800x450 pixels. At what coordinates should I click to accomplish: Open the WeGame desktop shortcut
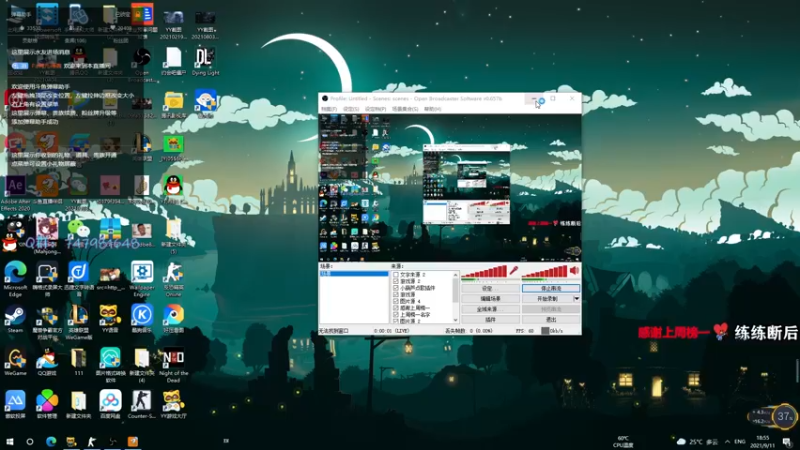[15, 362]
